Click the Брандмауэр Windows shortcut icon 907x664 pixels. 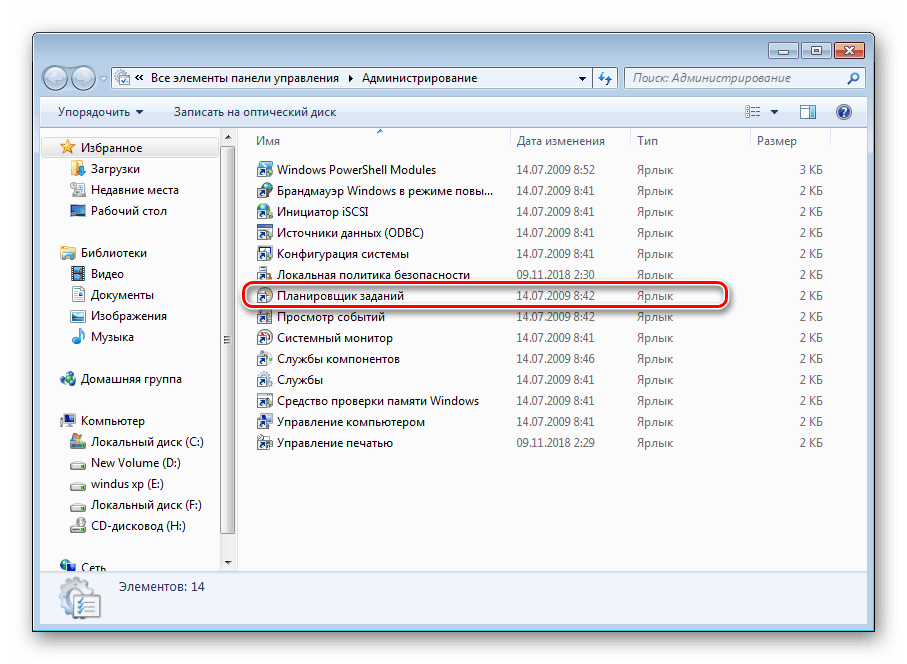coord(264,191)
